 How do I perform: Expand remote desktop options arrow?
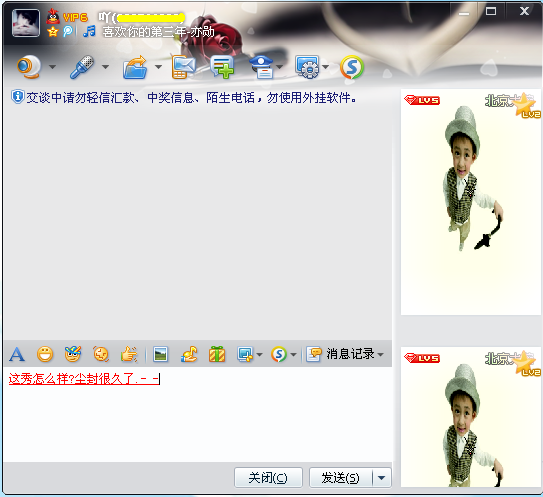click(326, 66)
